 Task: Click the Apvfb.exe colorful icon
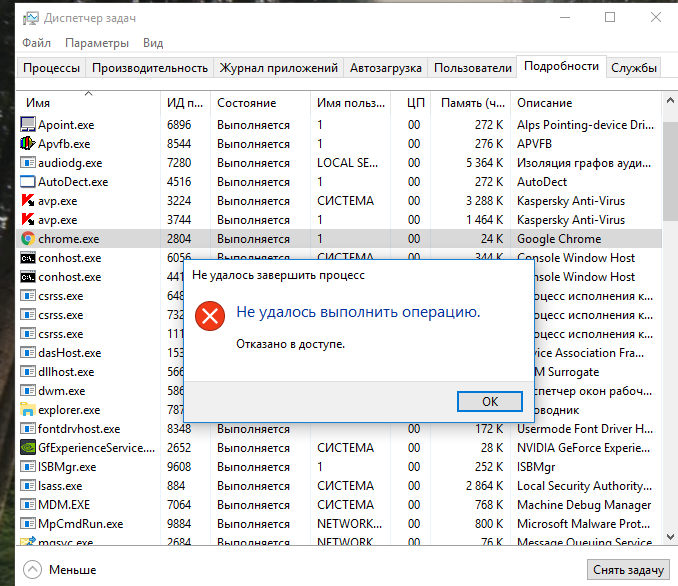(28, 144)
